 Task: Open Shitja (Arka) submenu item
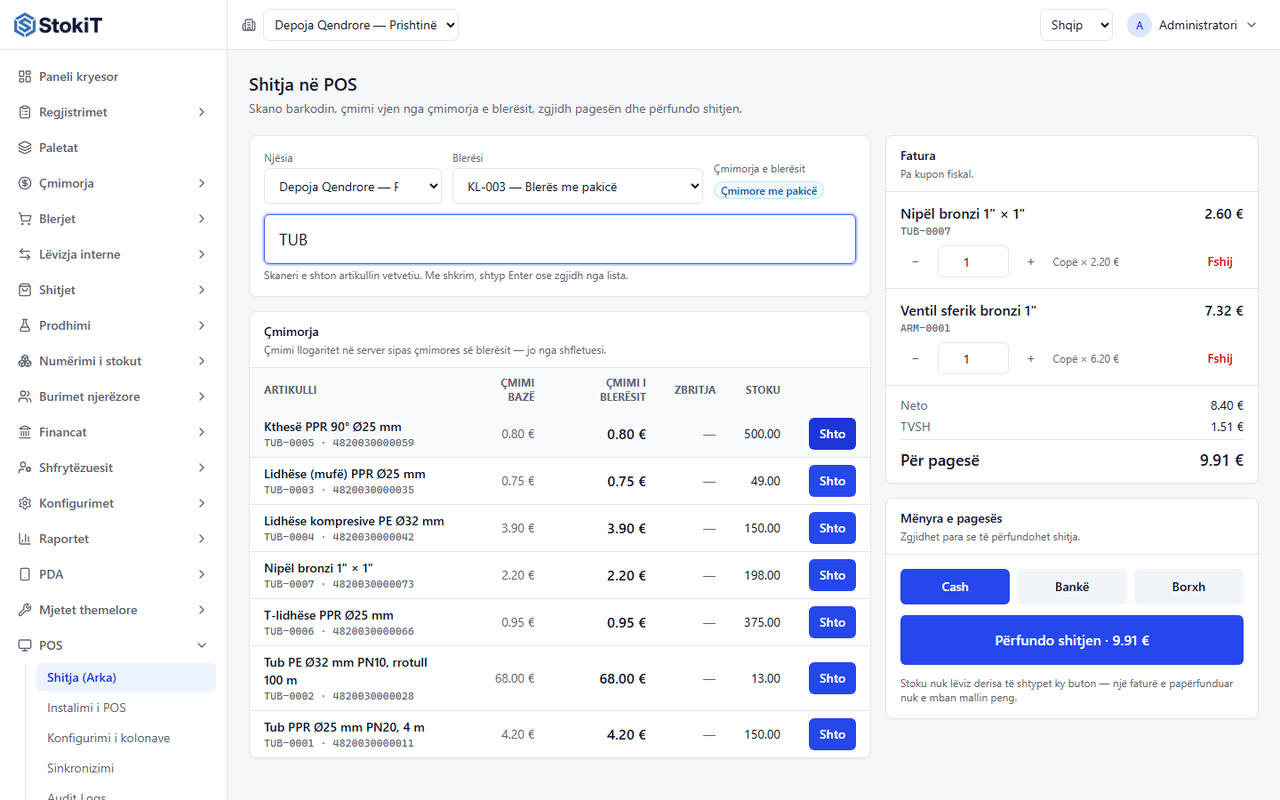(125, 677)
